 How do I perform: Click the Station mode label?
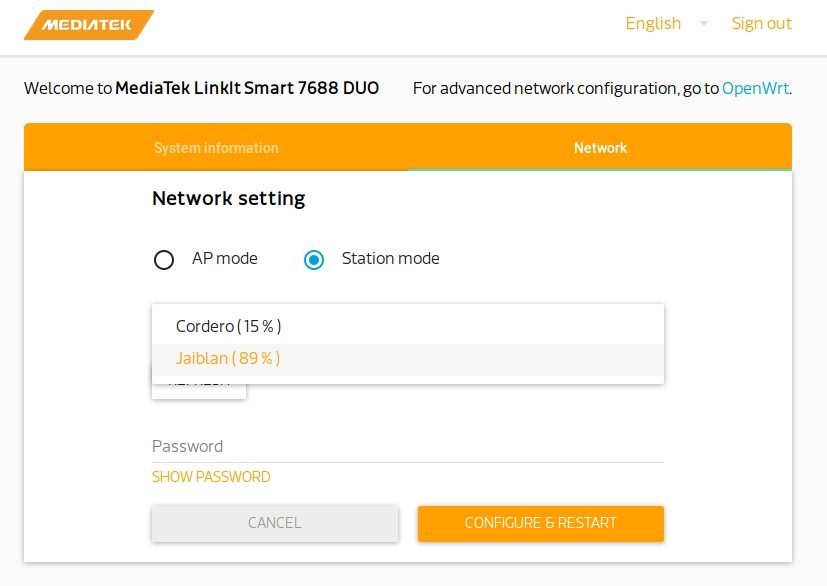tap(390, 258)
